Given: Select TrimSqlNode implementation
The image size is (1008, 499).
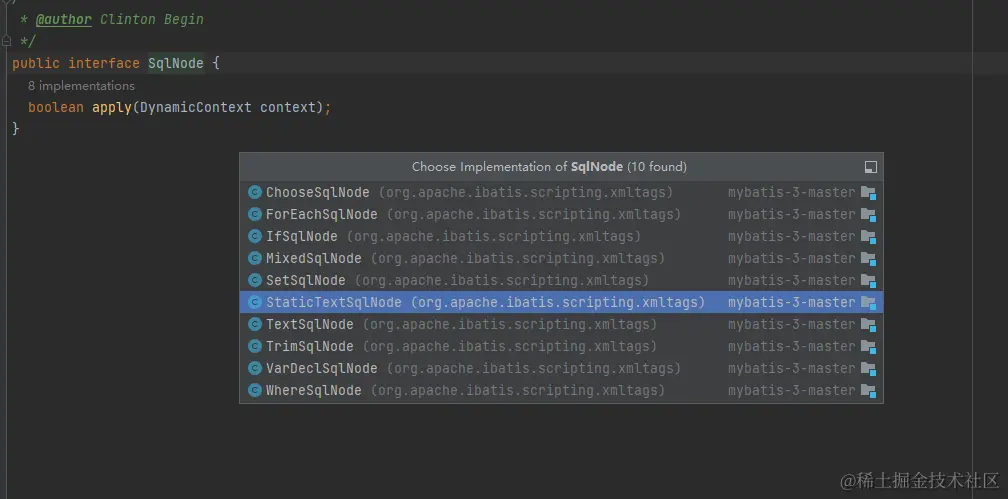Looking at the screenshot, I should pyautogui.click(x=561, y=347).
